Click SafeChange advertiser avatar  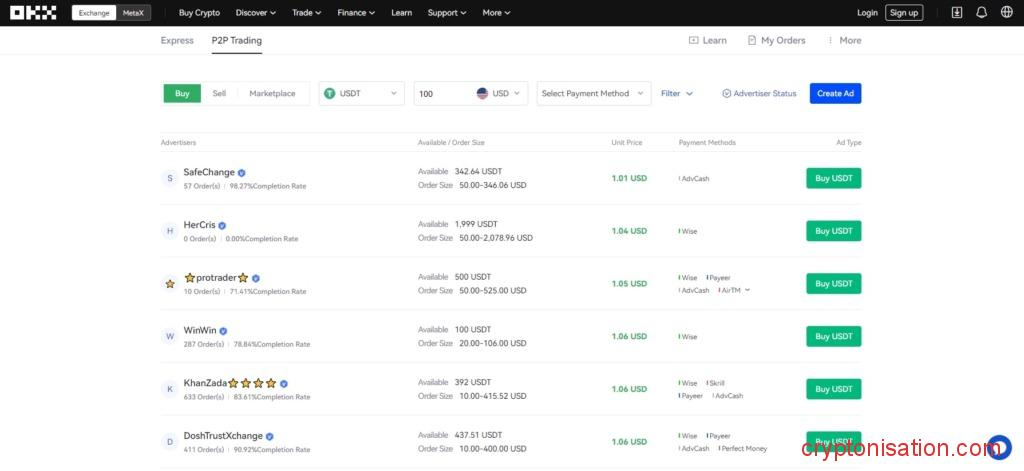click(170, 178)
